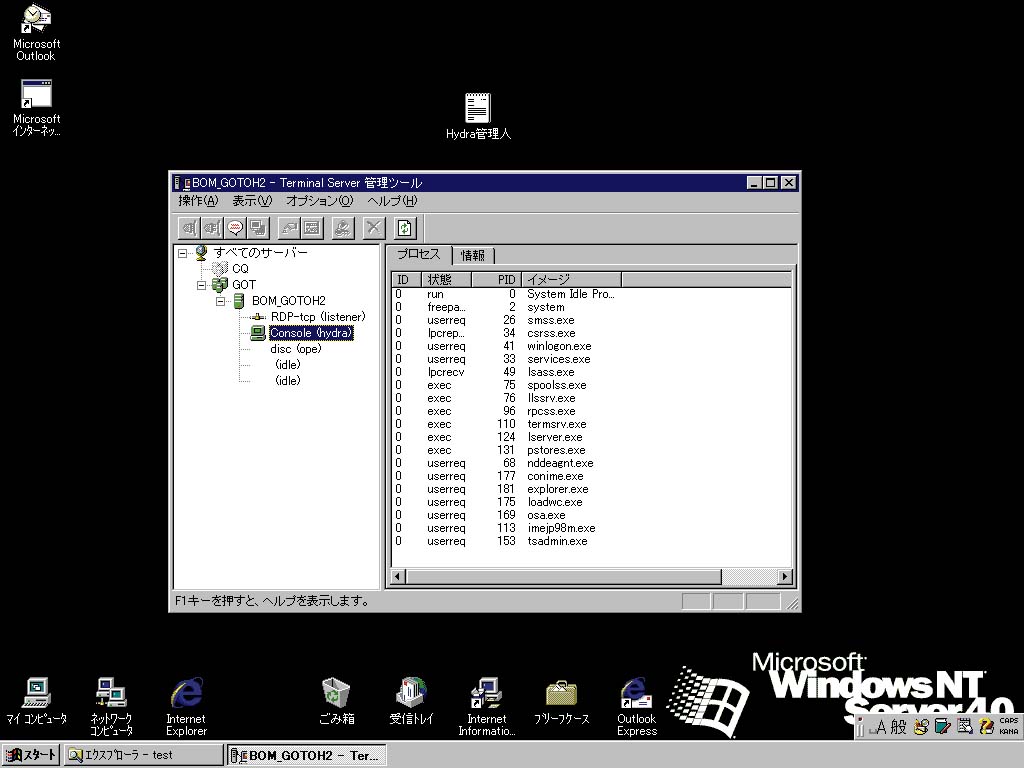Switch to the プロセス tab
This screenshot has height=768, width=1024.
click(x=419, y=254)
